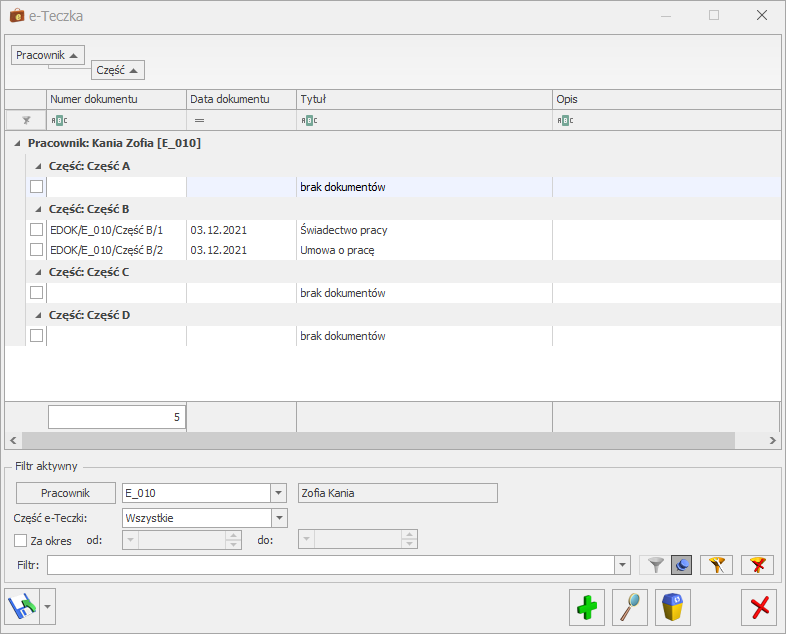Click the Część grouping header chip

point(118,70)
